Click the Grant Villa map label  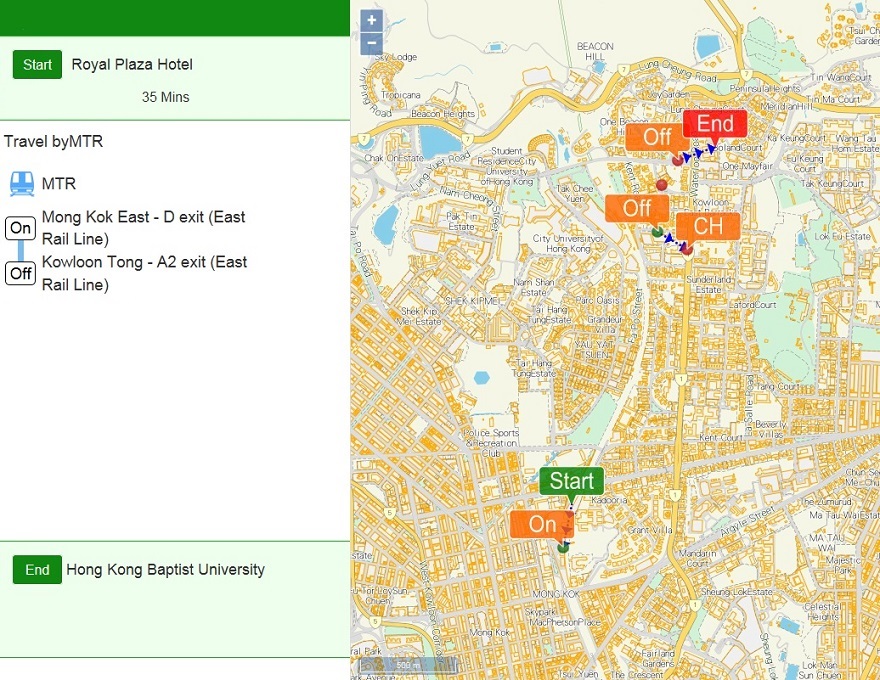[650, 529]
